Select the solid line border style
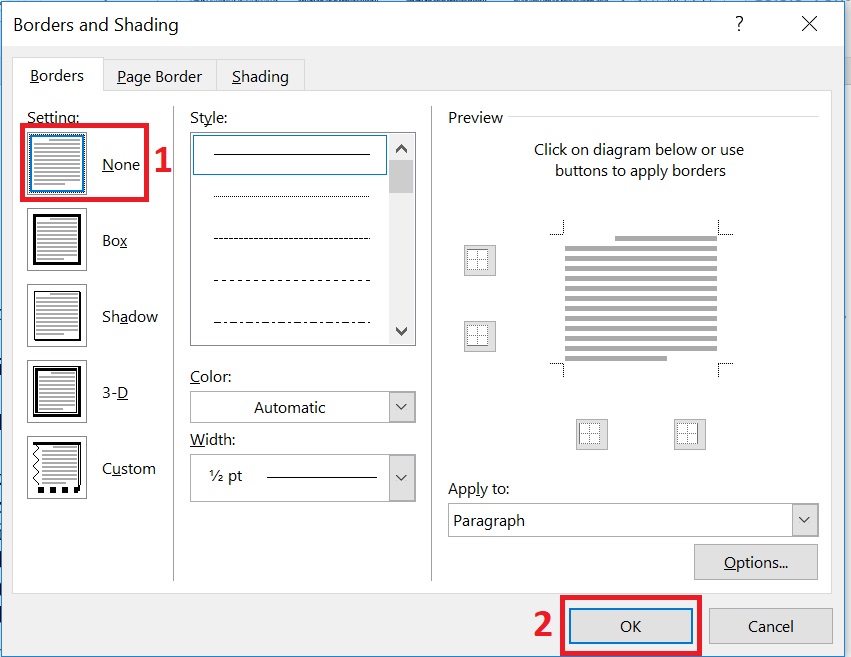Image resolution: width=851 pixels, height=657 pixels. click(290, 155)
